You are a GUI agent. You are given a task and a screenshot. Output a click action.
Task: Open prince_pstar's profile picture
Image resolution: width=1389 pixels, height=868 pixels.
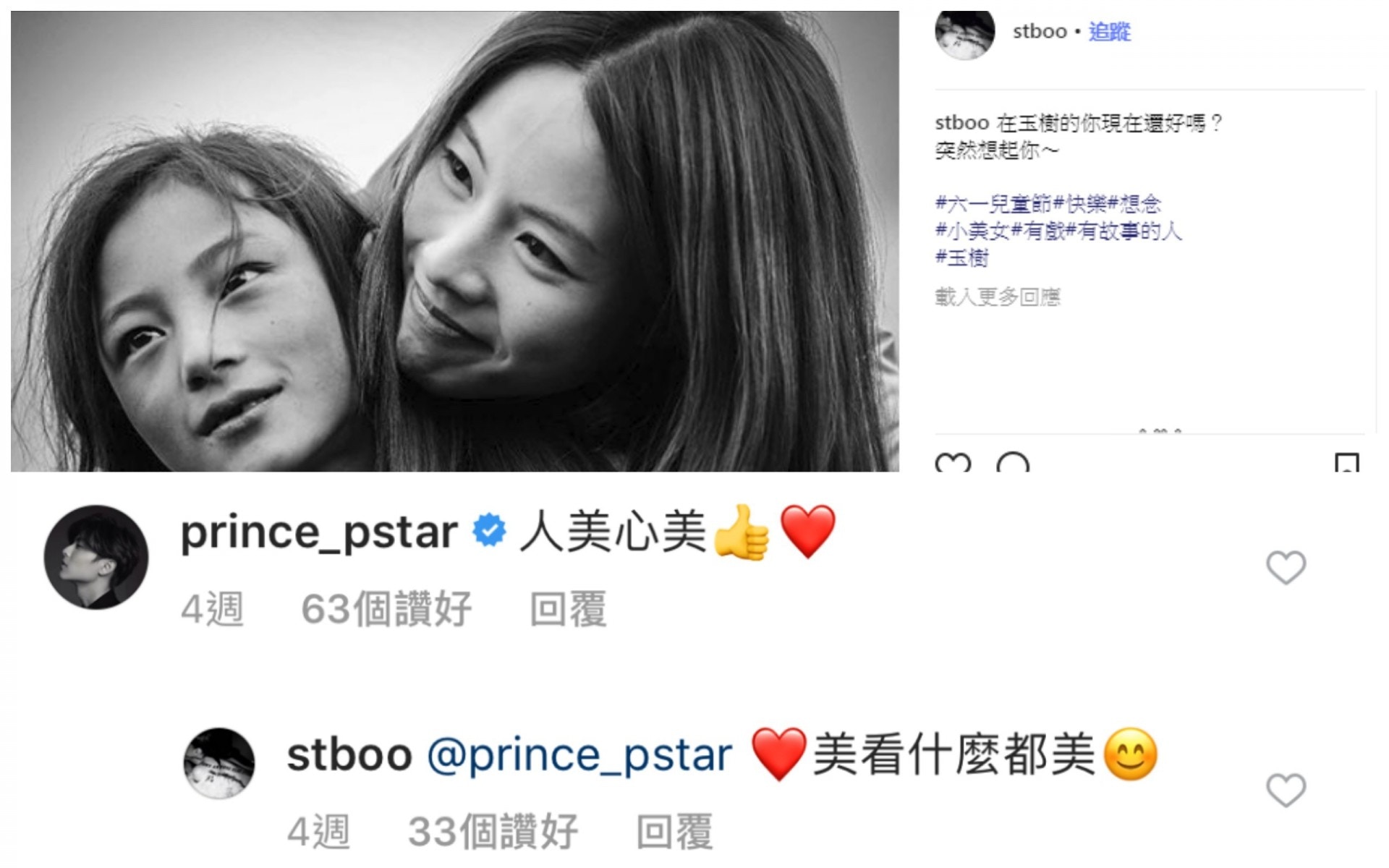[96, 557]
